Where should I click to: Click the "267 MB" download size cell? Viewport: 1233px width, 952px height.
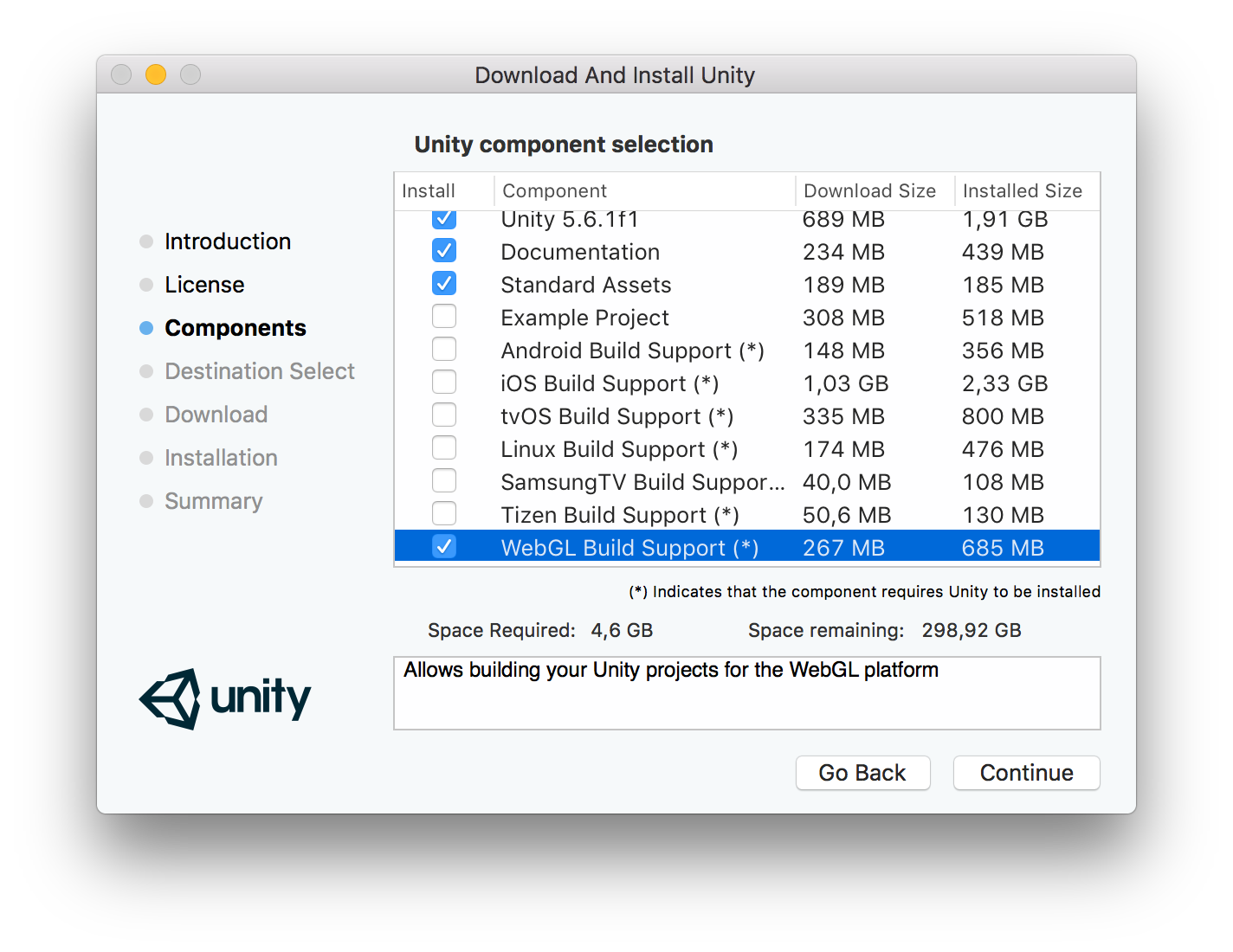(x=843, y=548)
